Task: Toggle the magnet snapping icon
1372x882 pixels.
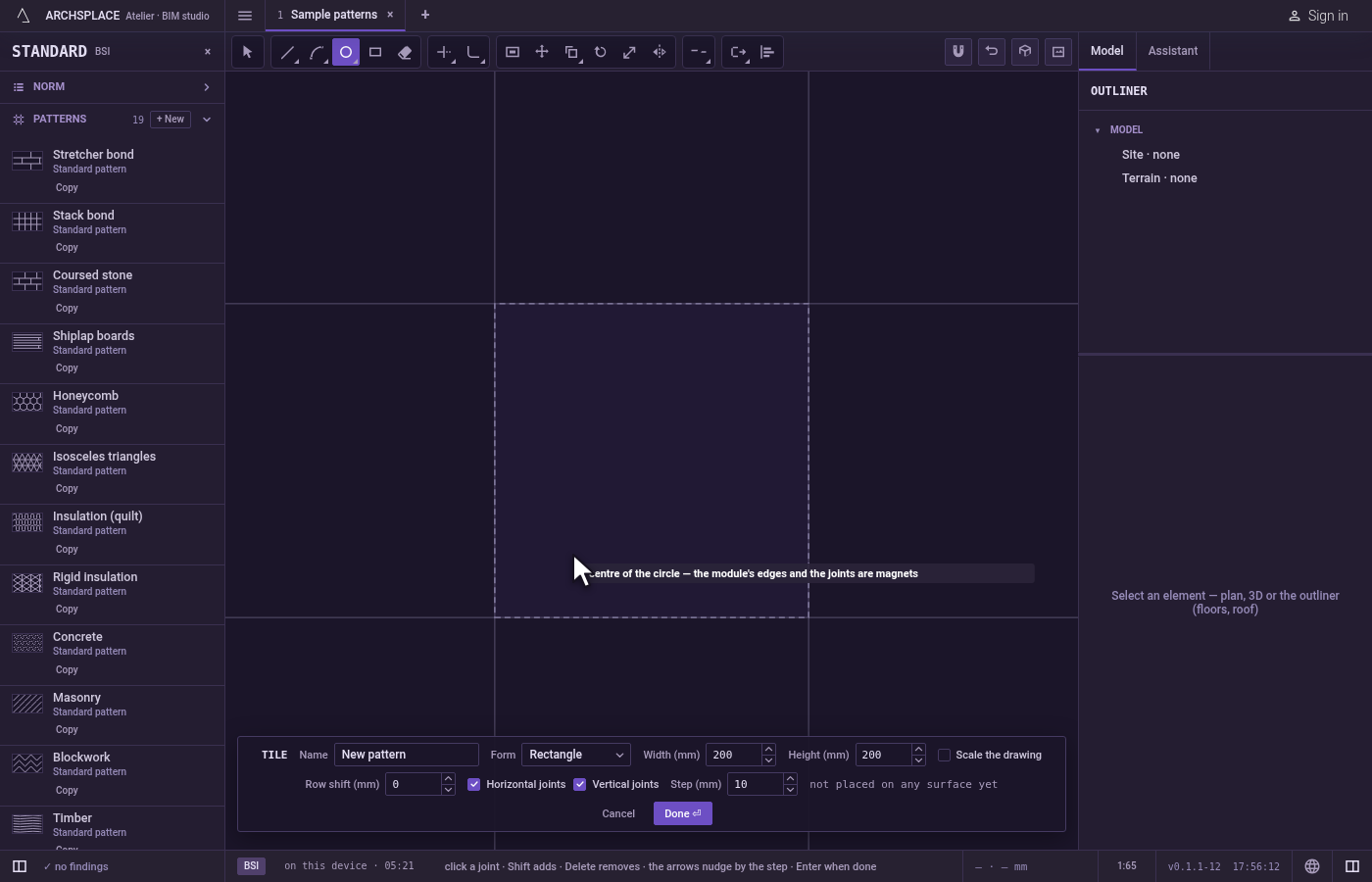Action: coord(958,52)
